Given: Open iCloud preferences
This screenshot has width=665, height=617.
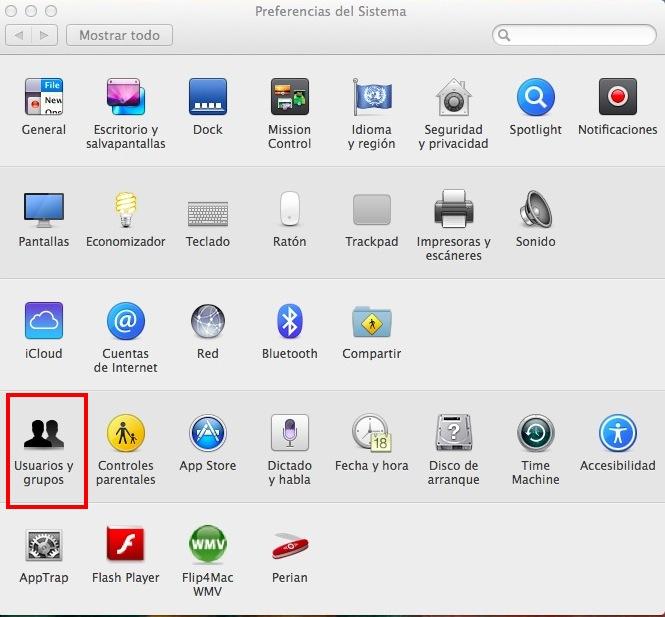Looking at the screenshot, I should (x=44, y=322).
